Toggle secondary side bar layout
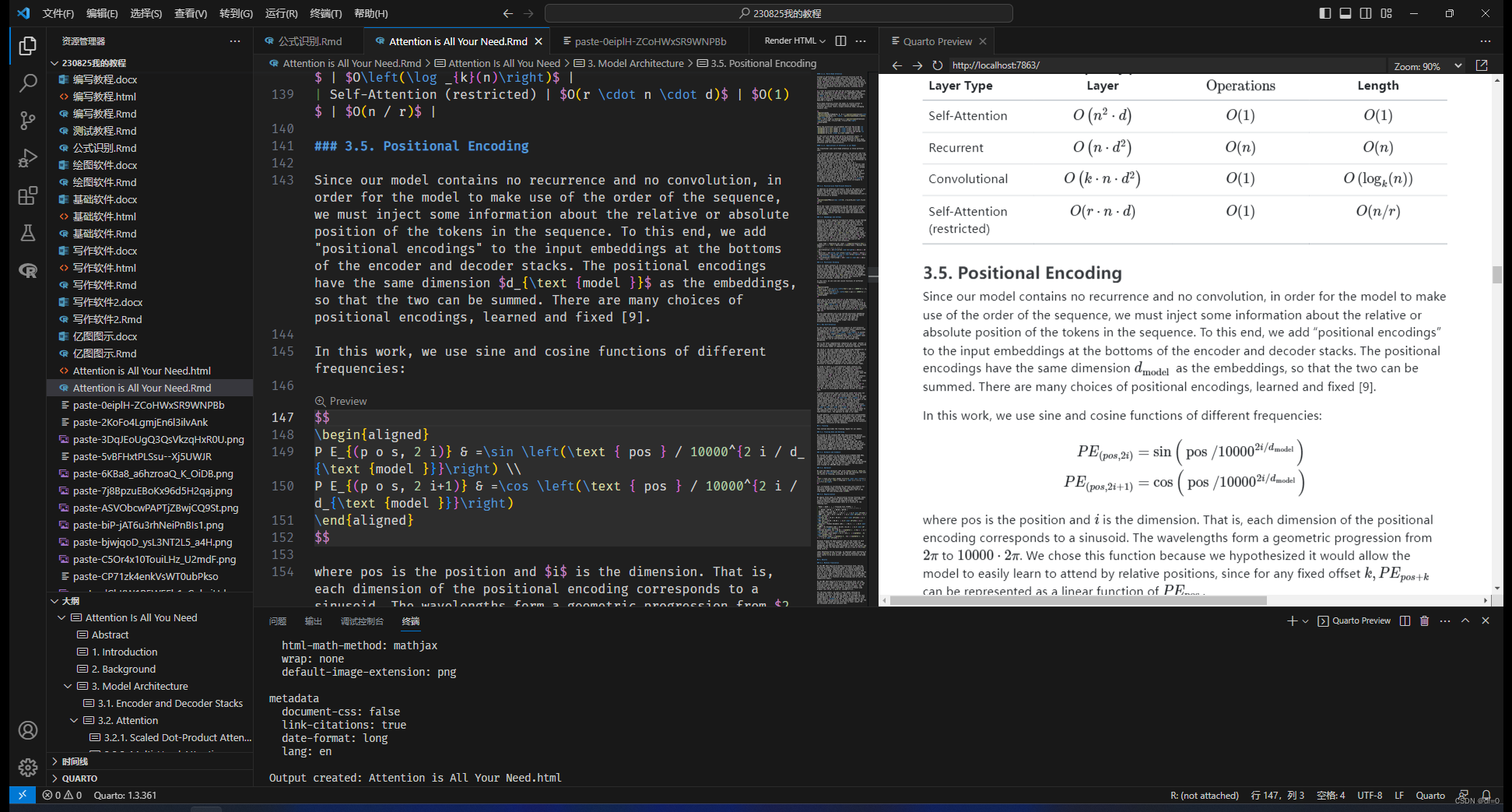The image size is (1512, 812). (1366, 13)
